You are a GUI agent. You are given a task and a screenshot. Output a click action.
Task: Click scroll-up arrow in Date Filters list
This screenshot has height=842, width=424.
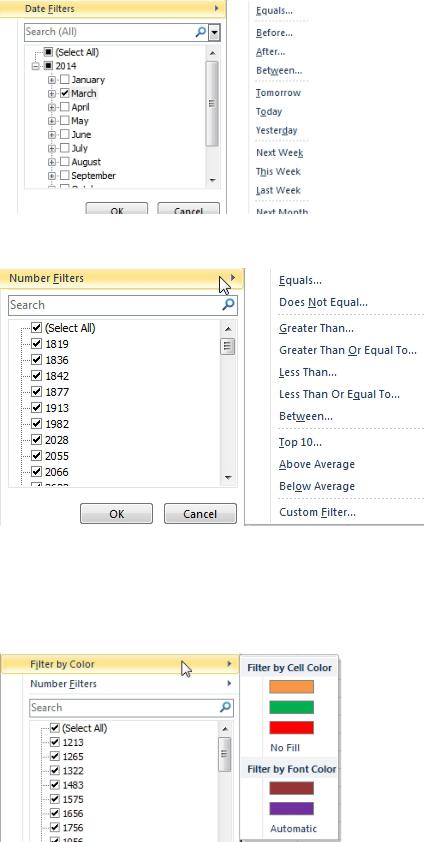tap(212, 53)
